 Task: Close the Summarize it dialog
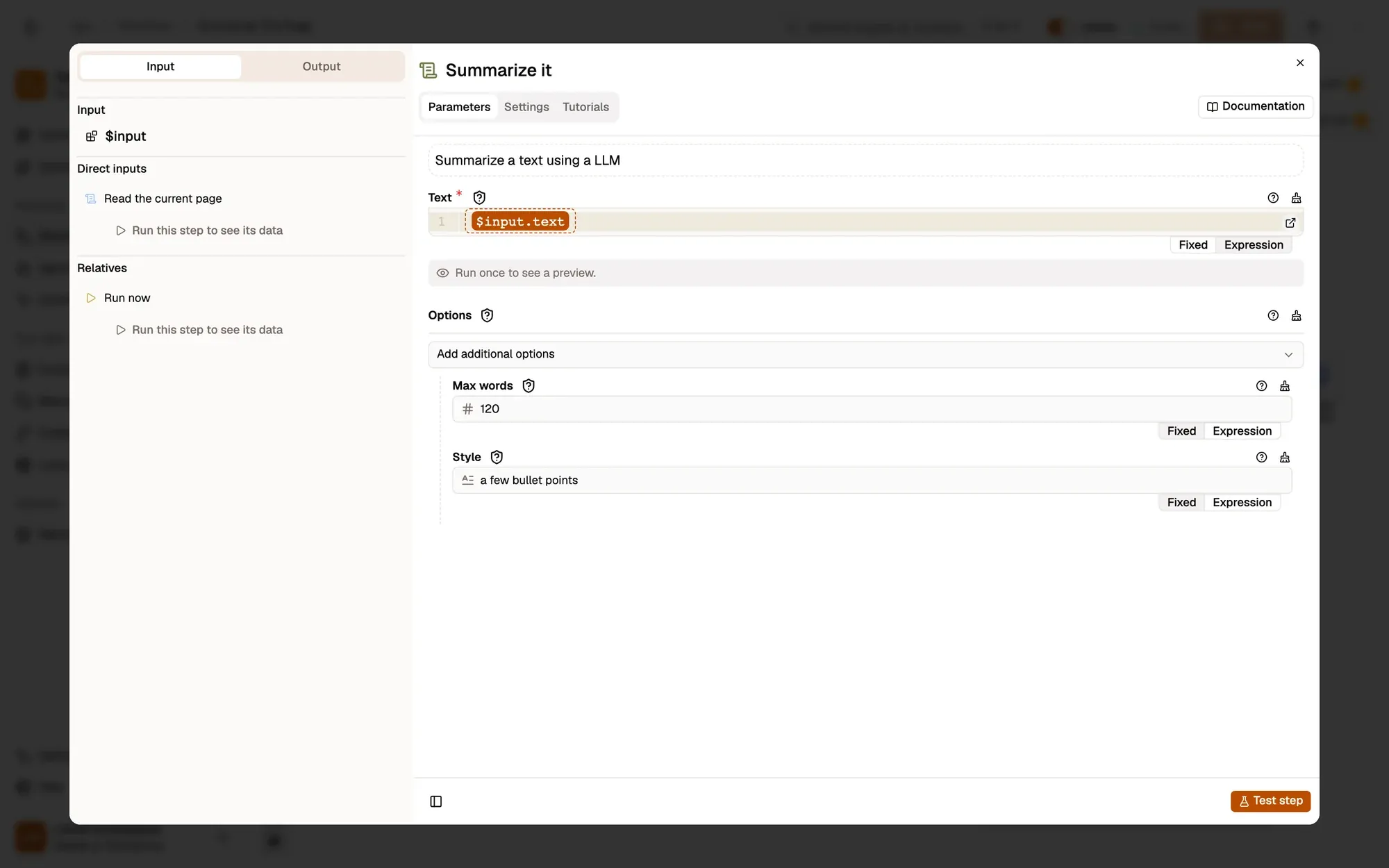coord(1300,62)
